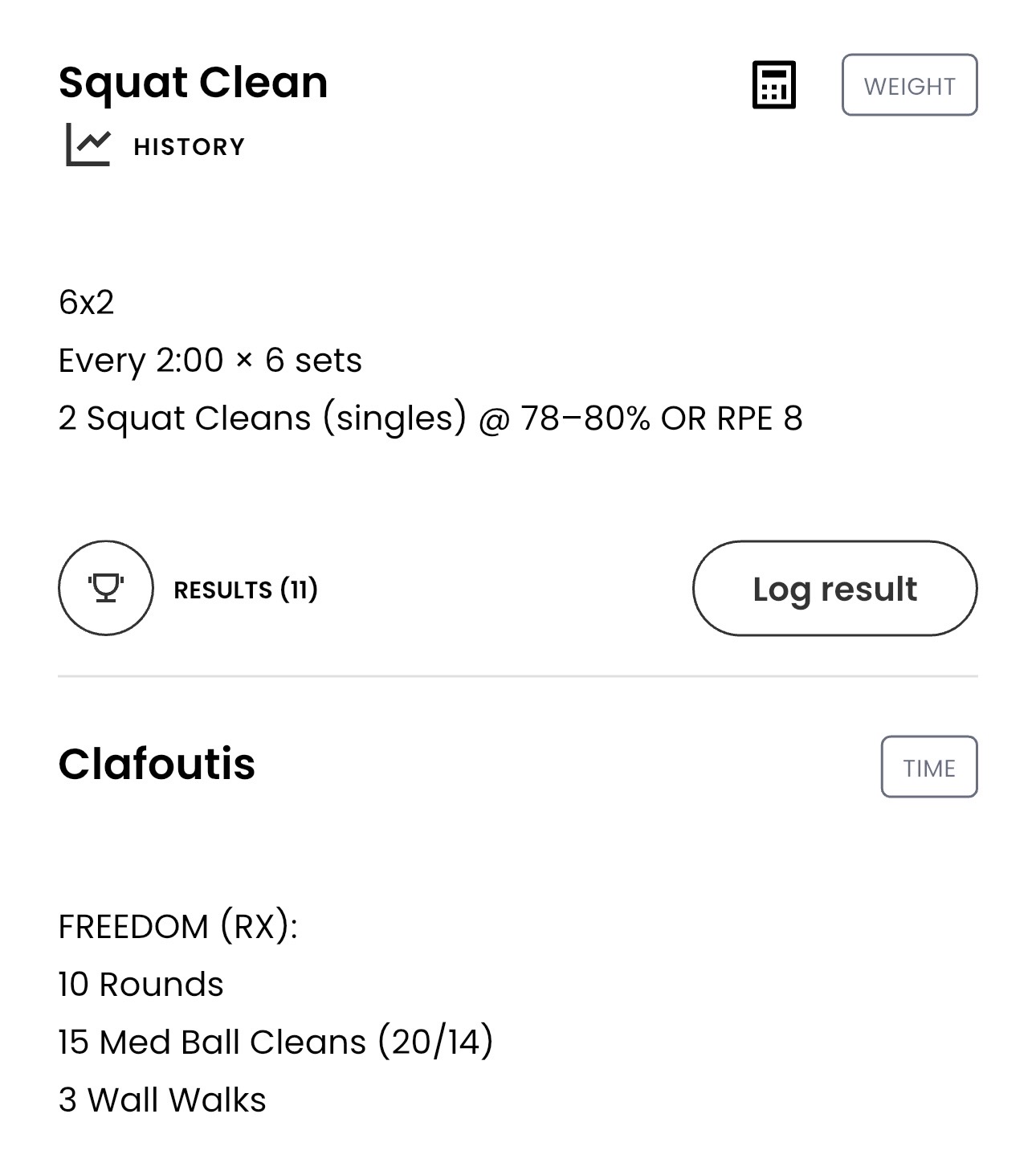Viewport: 1036px width, 1171px height.
Task: Tap the history line-chart icon
Action: click(x=88, y=145)
